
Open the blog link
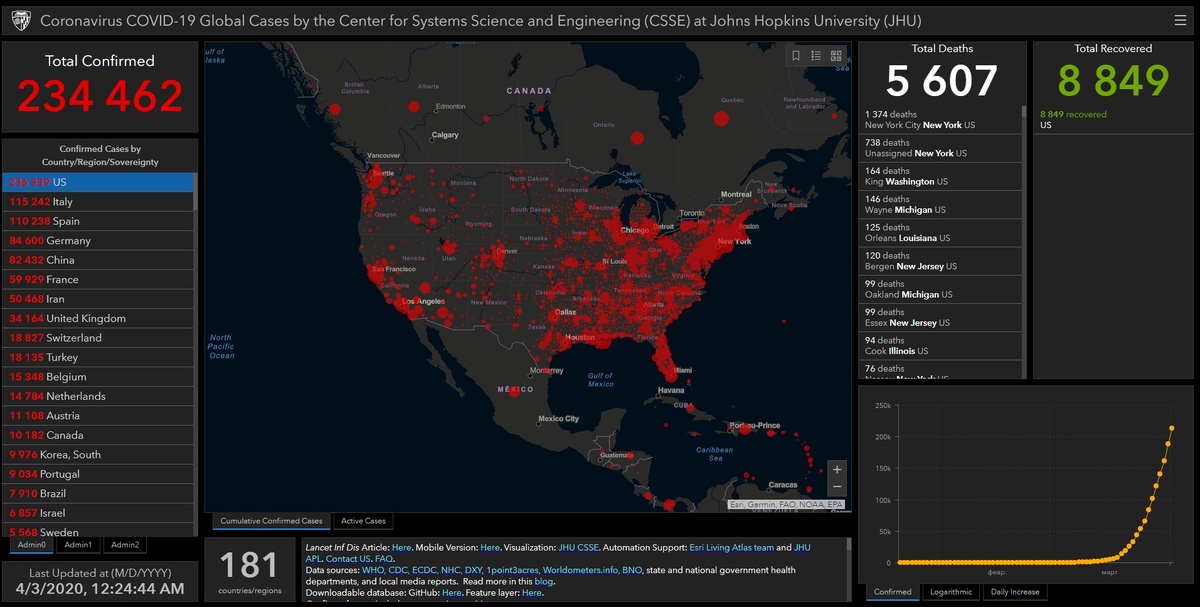click(x=543, y=581)
